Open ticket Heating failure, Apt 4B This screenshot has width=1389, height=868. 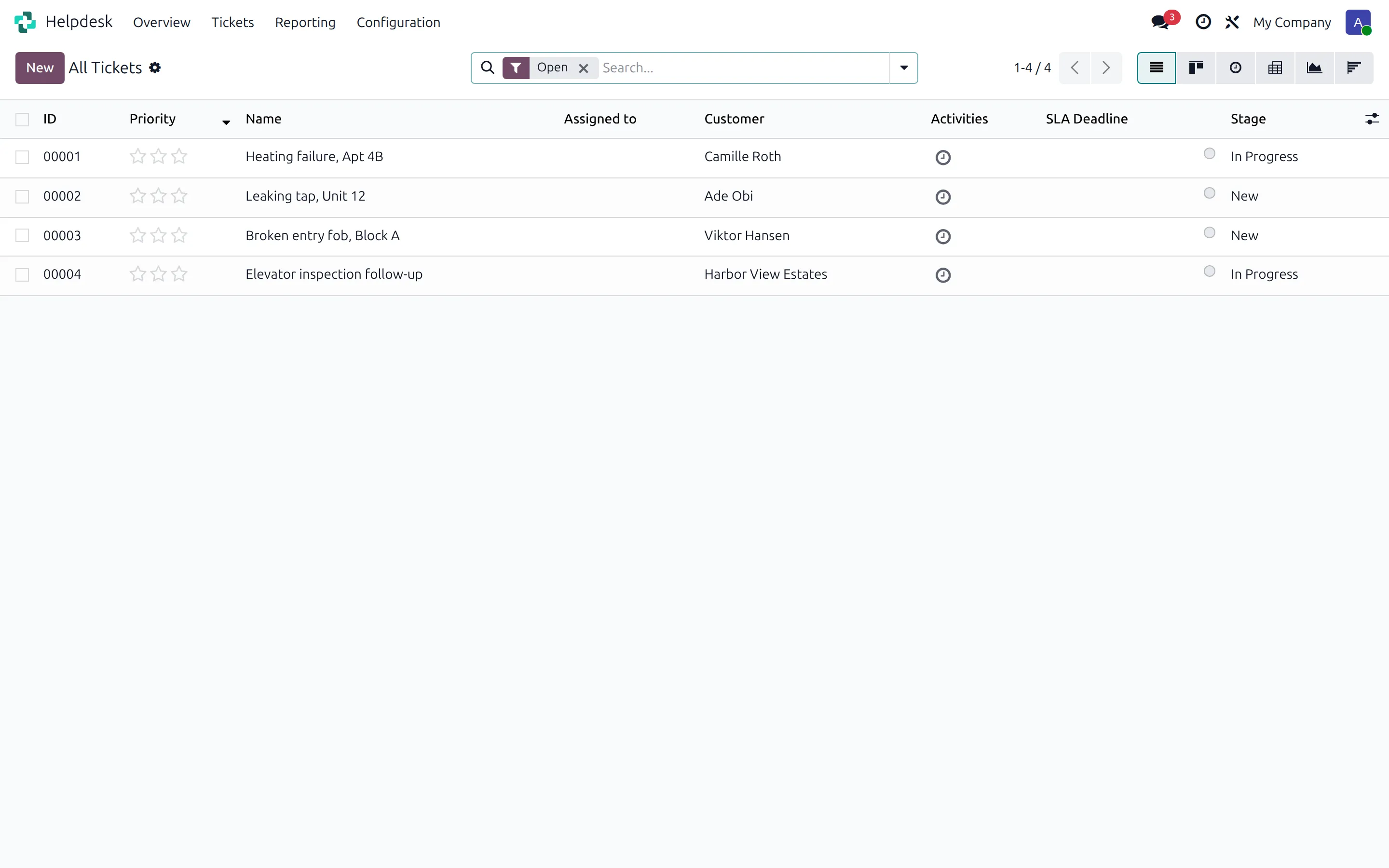(314, 157)
